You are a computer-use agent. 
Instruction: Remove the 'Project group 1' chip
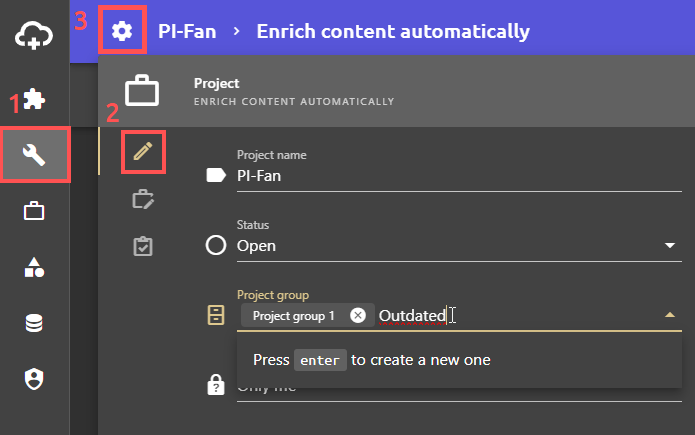pos(358,316)
